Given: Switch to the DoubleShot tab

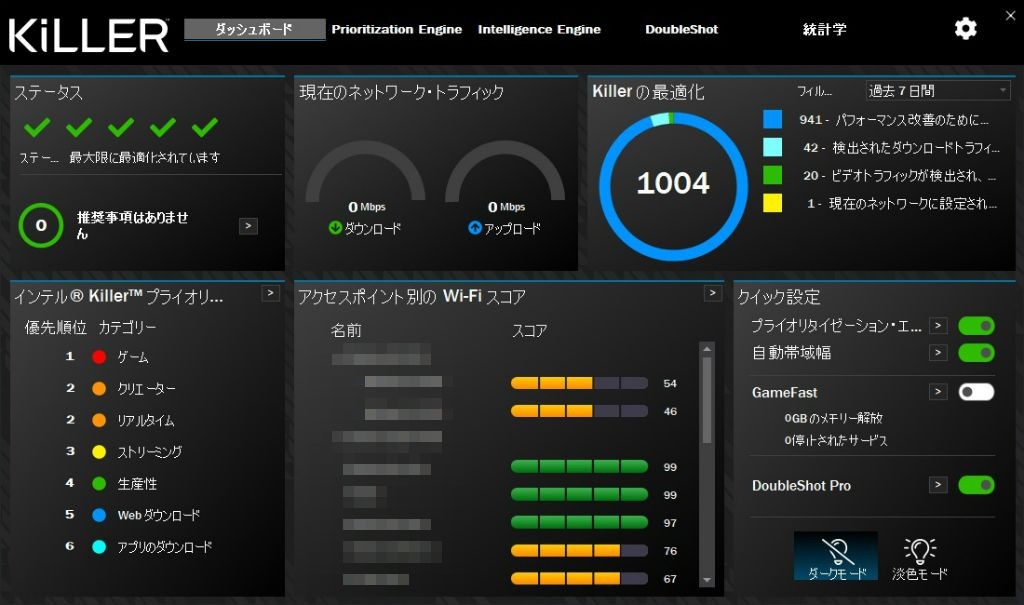Looking at the screenshot, I should coord(681,30).
